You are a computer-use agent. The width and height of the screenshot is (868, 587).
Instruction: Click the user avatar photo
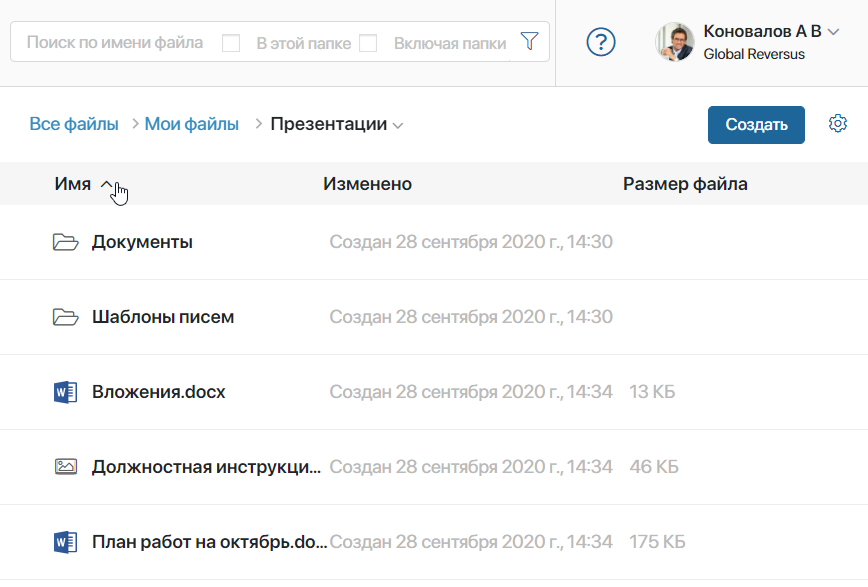674,42
